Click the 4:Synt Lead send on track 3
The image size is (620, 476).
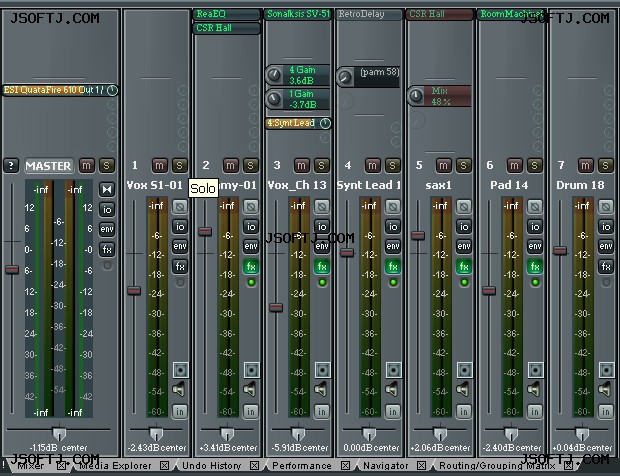pyautogui.click(x=298, y=123)
